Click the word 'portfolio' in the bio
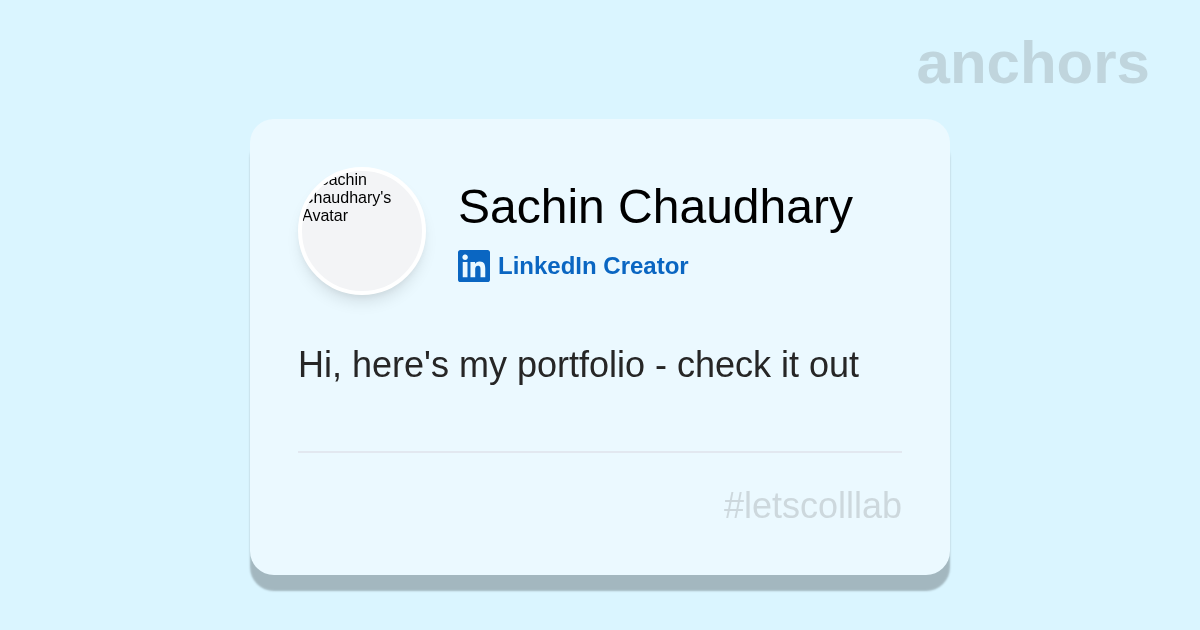 tap(580, 365)
